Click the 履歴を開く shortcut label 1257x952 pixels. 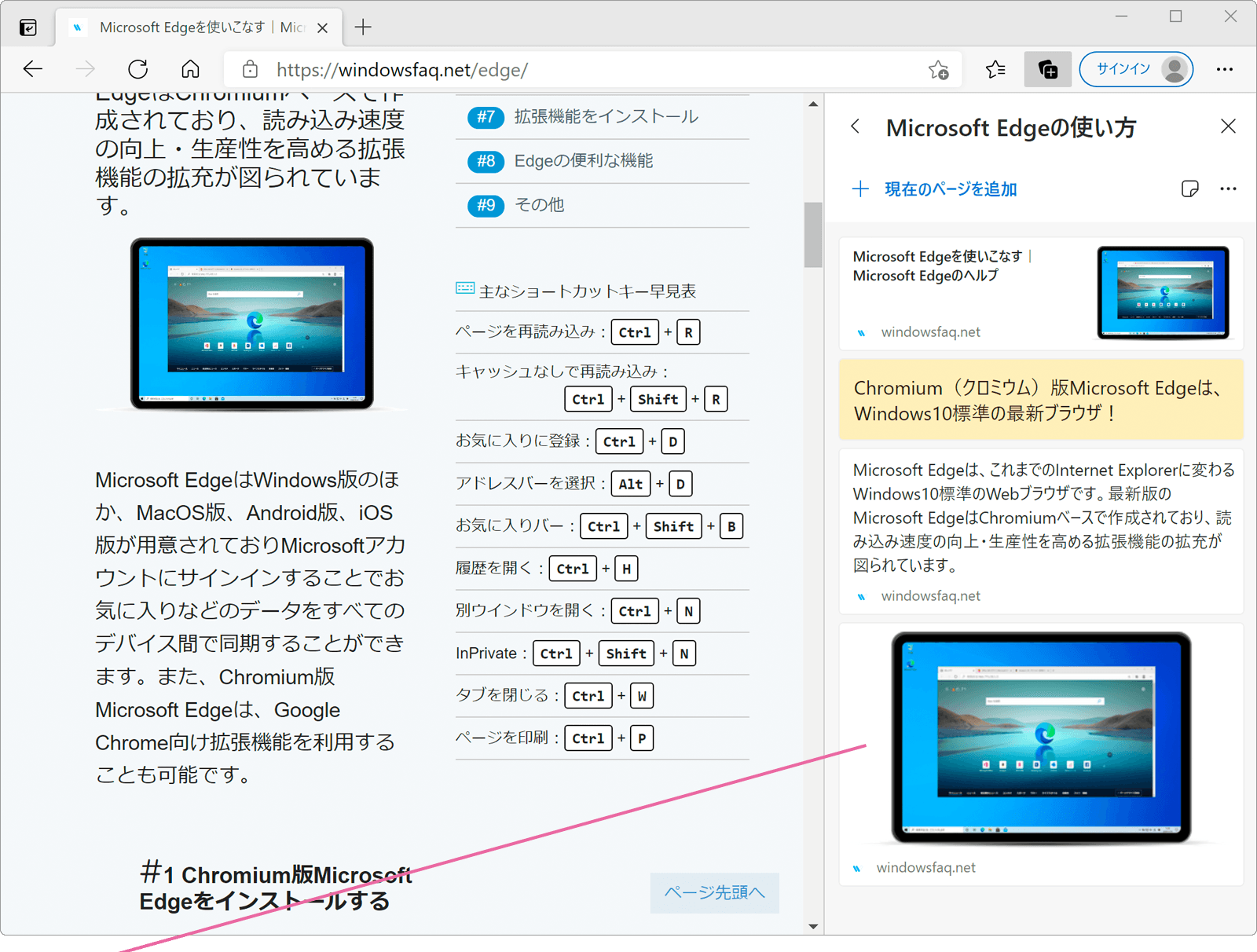493,568
